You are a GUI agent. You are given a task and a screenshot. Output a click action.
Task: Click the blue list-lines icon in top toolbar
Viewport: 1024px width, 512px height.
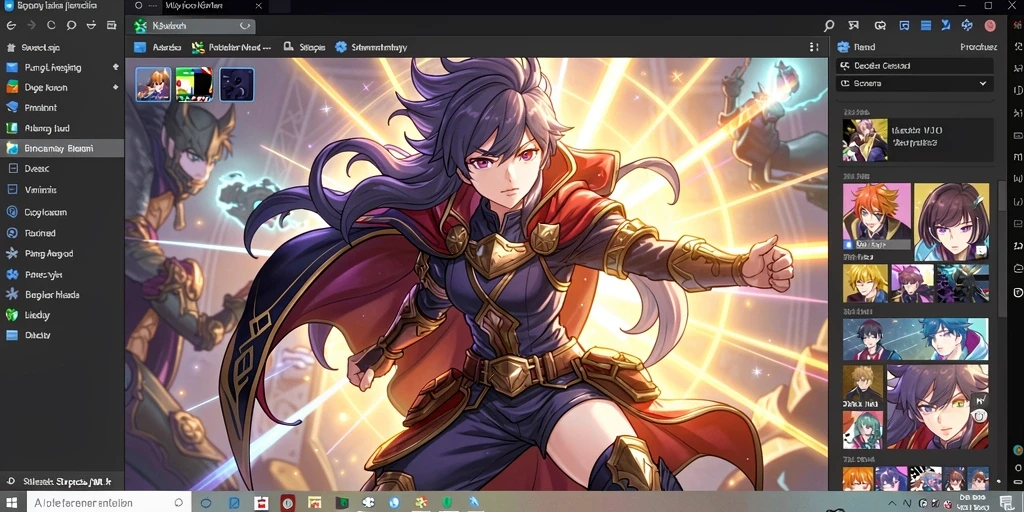point(925,26)
